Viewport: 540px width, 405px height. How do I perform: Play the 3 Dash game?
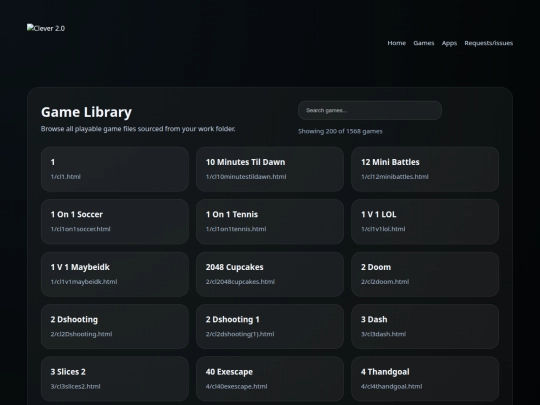click(x=425, y=326)
